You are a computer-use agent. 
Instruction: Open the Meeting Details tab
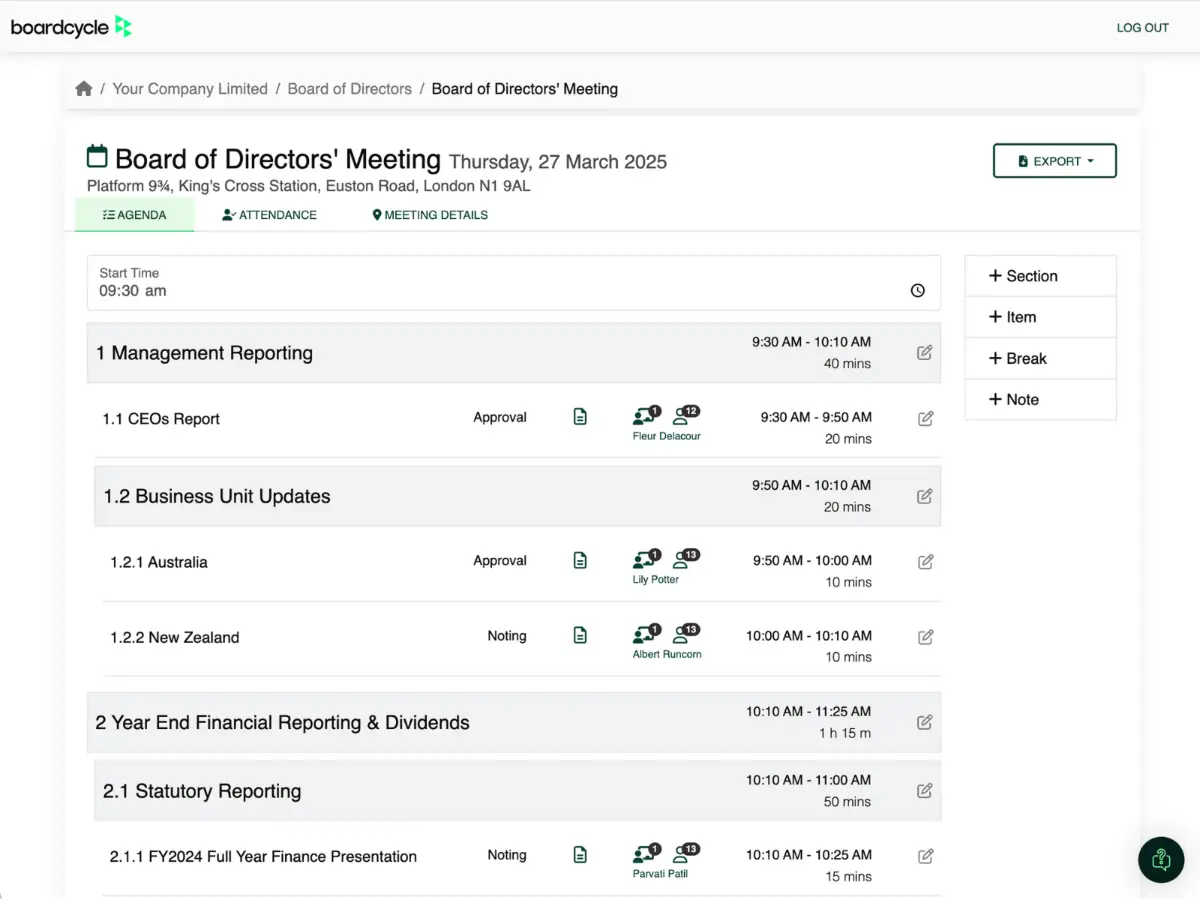click(x=430, y=215)
